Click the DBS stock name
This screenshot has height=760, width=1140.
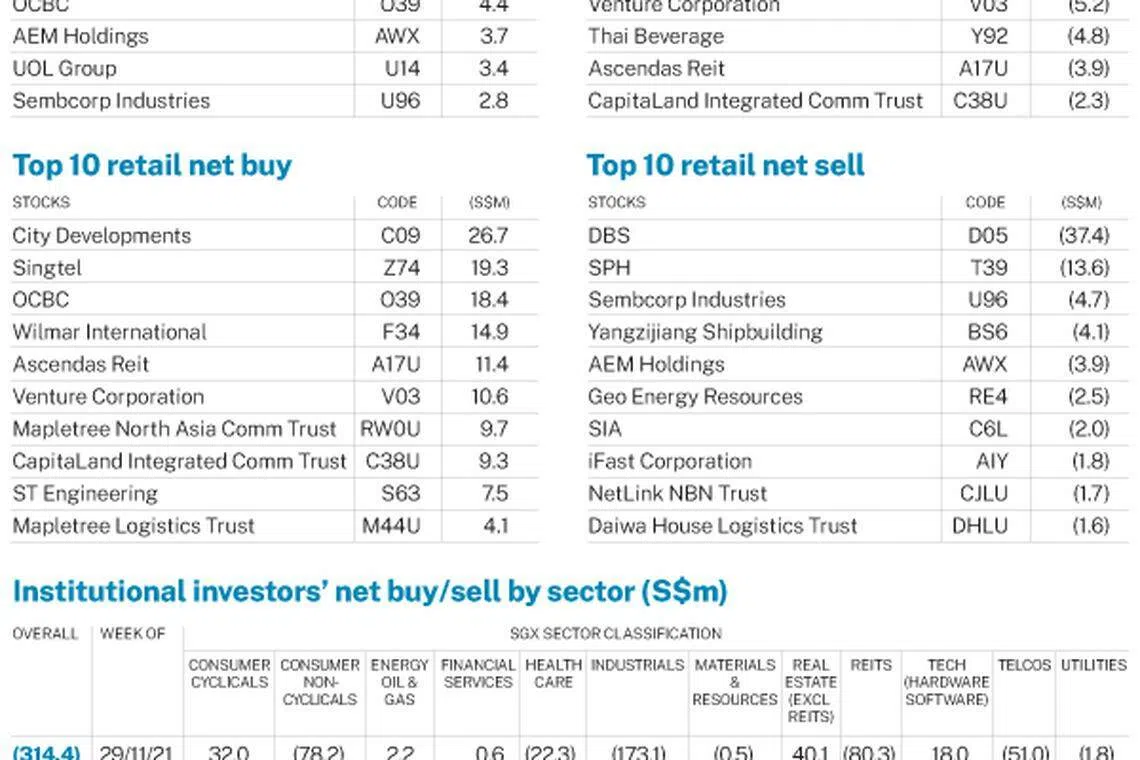click(x=609, y=236)
